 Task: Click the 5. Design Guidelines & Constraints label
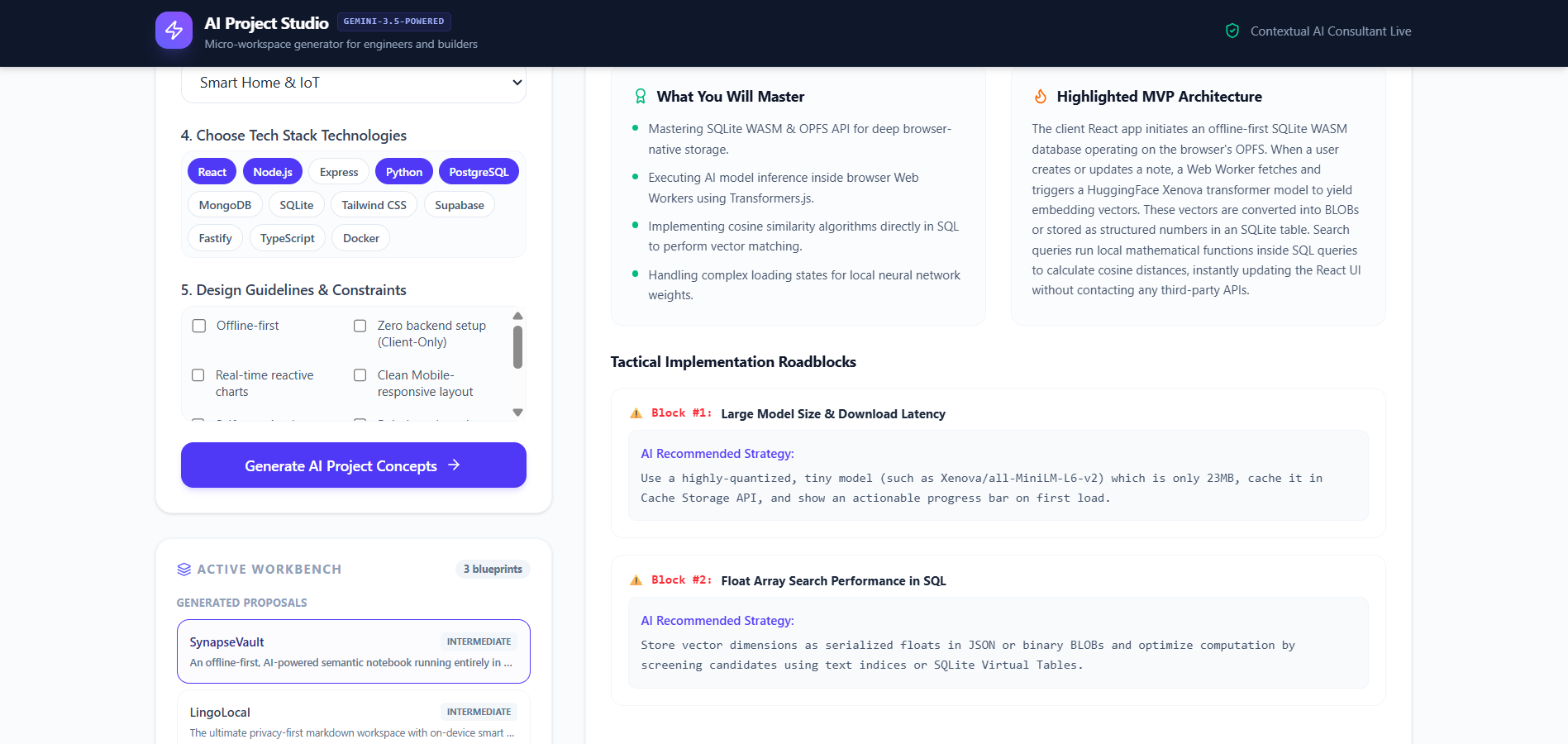point(293,290)
